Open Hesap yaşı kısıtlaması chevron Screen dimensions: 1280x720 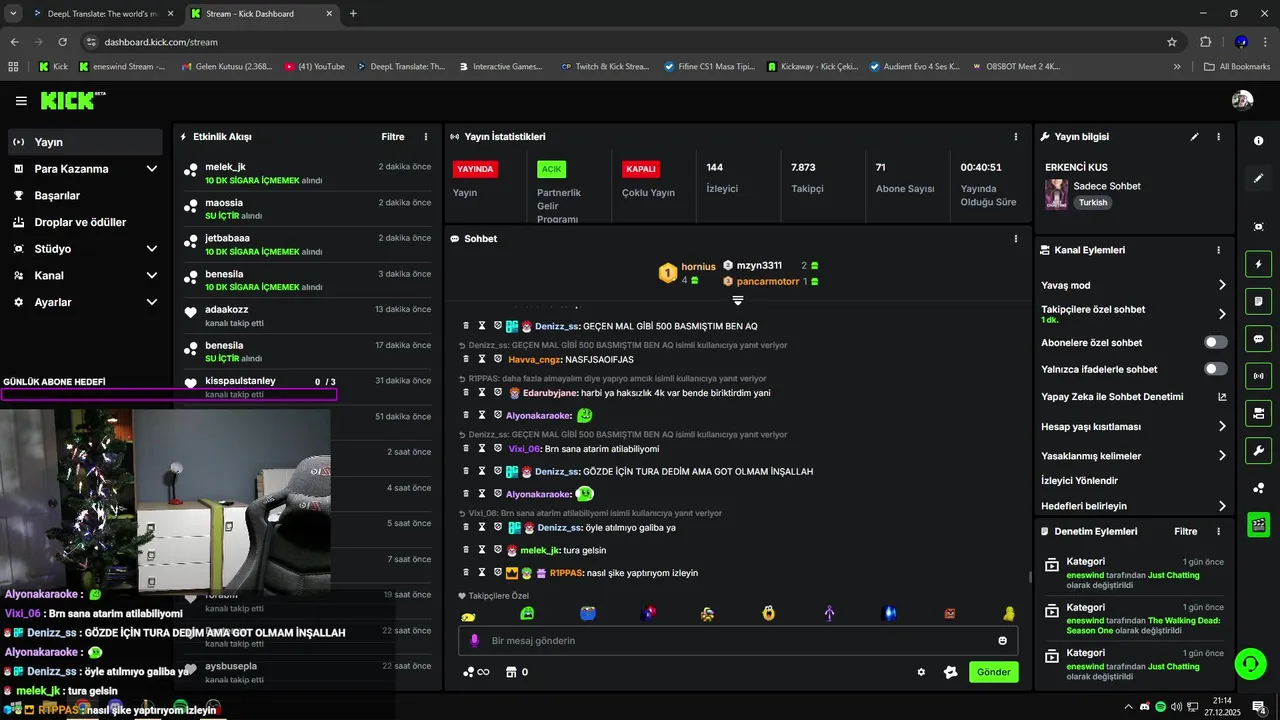pyautogui.click(x=1222, y=426)
